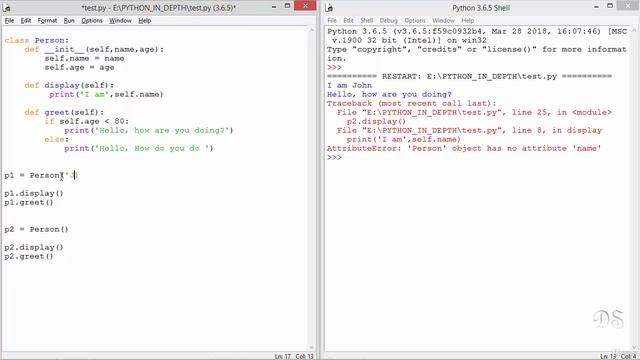Viewport: 640px width, 360px height.
Task: Click the RESTART line in the Shell
Action: [469, 76]
